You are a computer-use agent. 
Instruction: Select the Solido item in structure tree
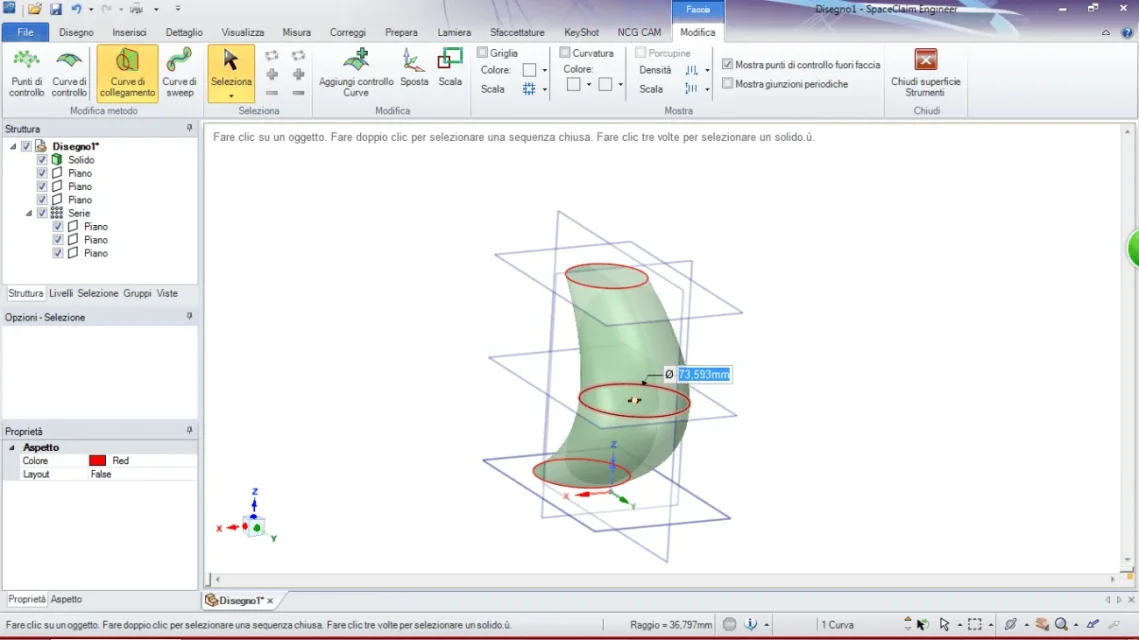coord(81,160)
